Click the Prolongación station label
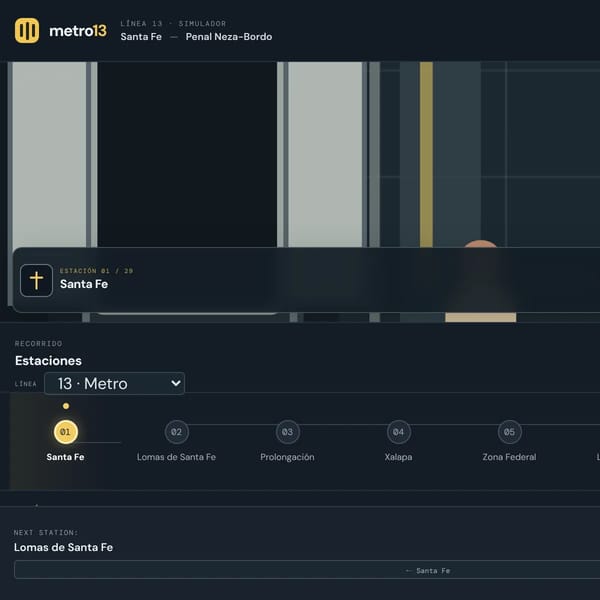 [x=287, y=457]
